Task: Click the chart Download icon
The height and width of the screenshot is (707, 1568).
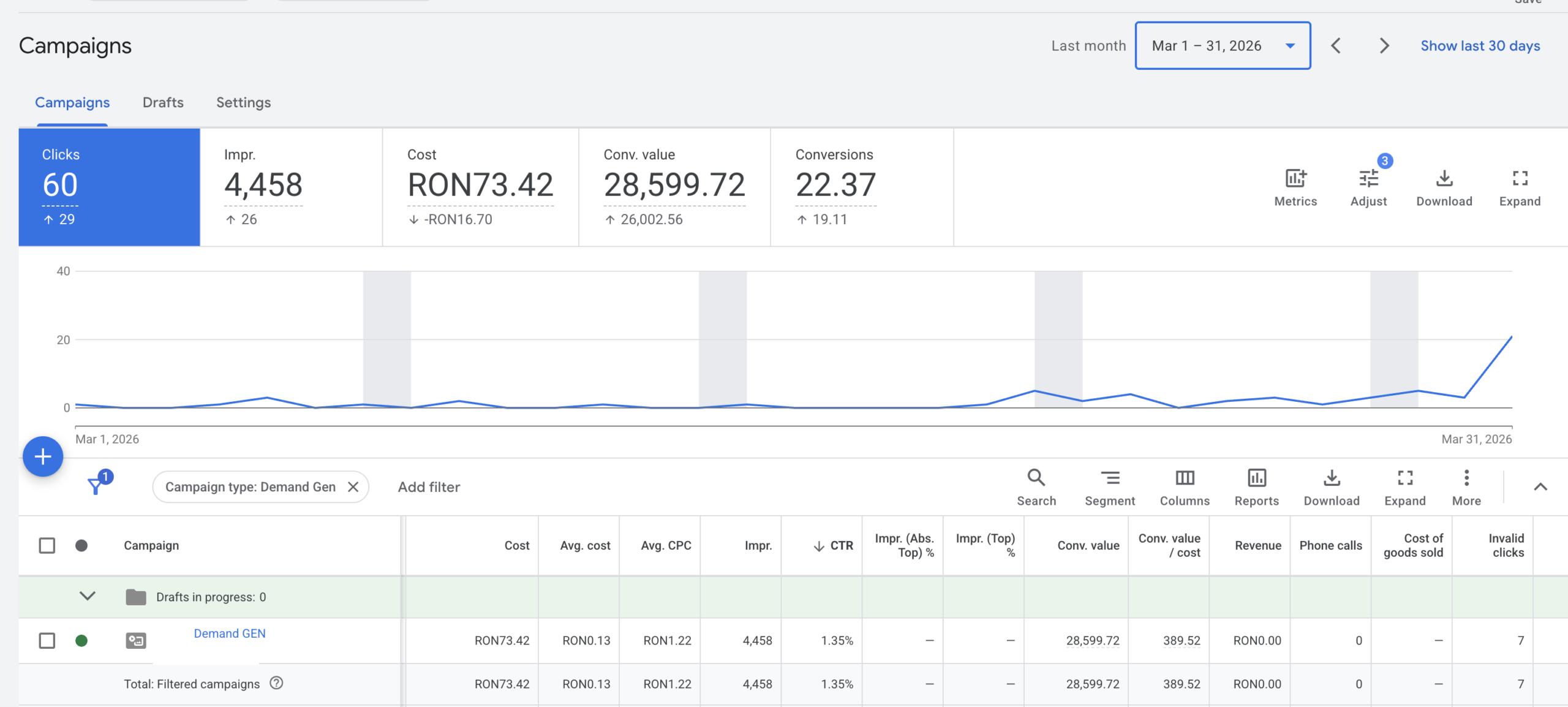Action: click(1444, 179)
